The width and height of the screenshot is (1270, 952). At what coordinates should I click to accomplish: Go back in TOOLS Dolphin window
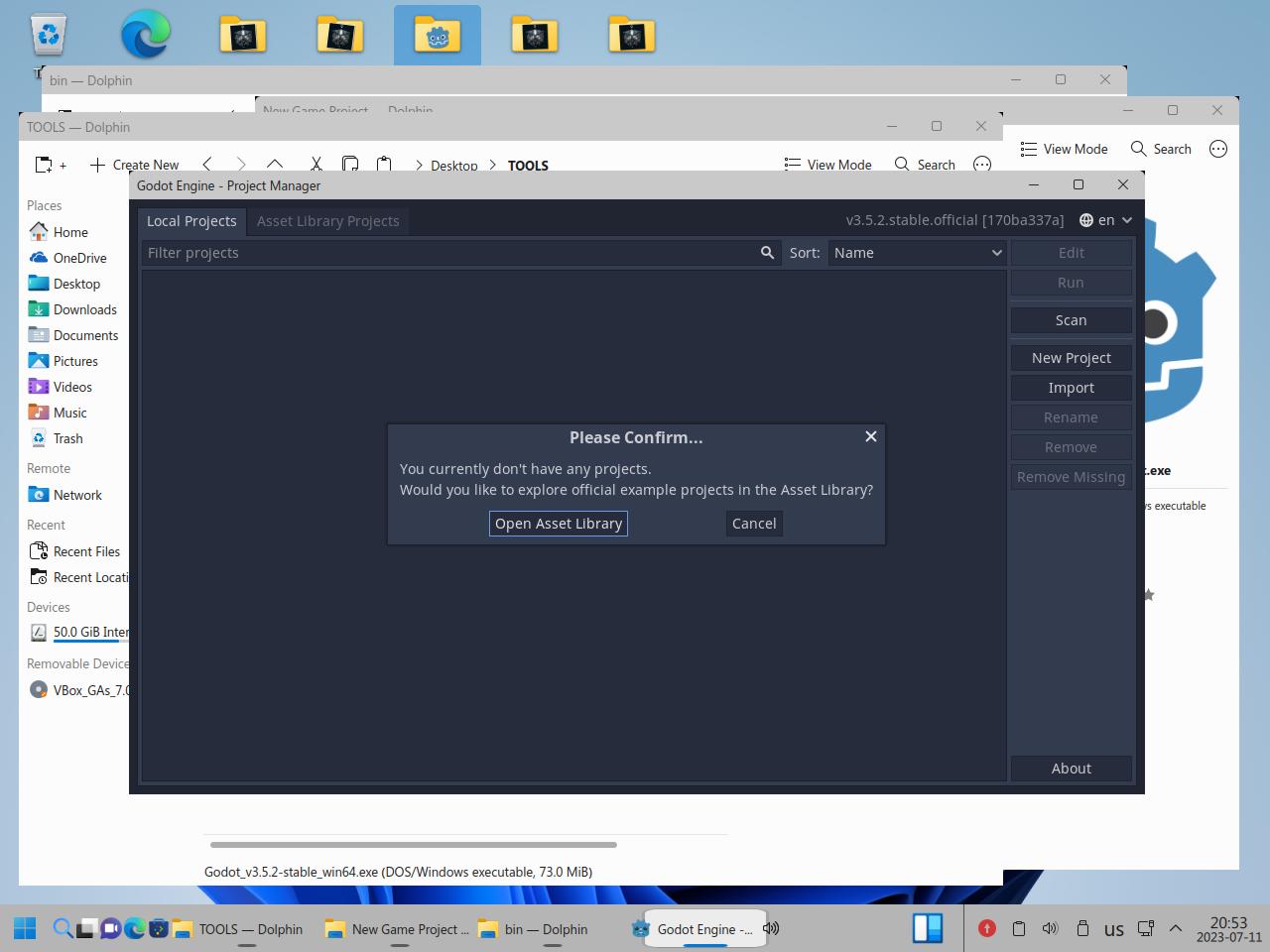[206, 165]
